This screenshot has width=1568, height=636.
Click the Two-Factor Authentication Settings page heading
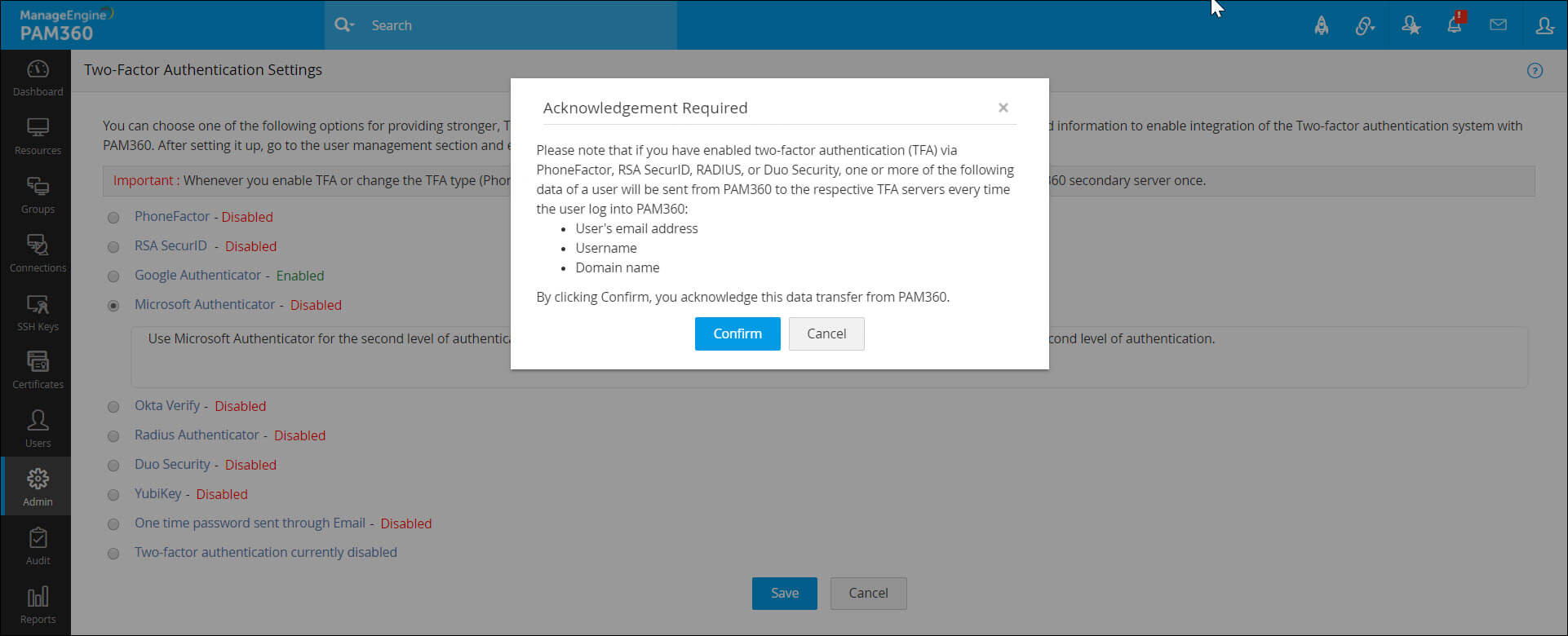click(203, 70)
